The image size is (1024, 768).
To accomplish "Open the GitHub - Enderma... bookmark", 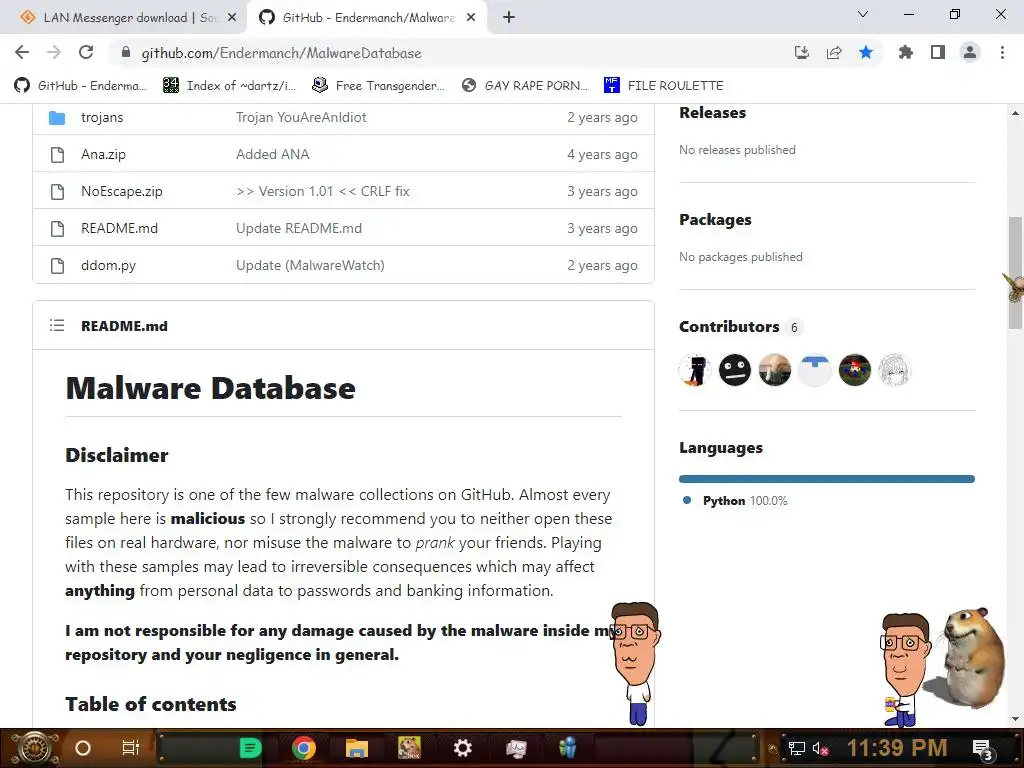I will coord(81,86).
